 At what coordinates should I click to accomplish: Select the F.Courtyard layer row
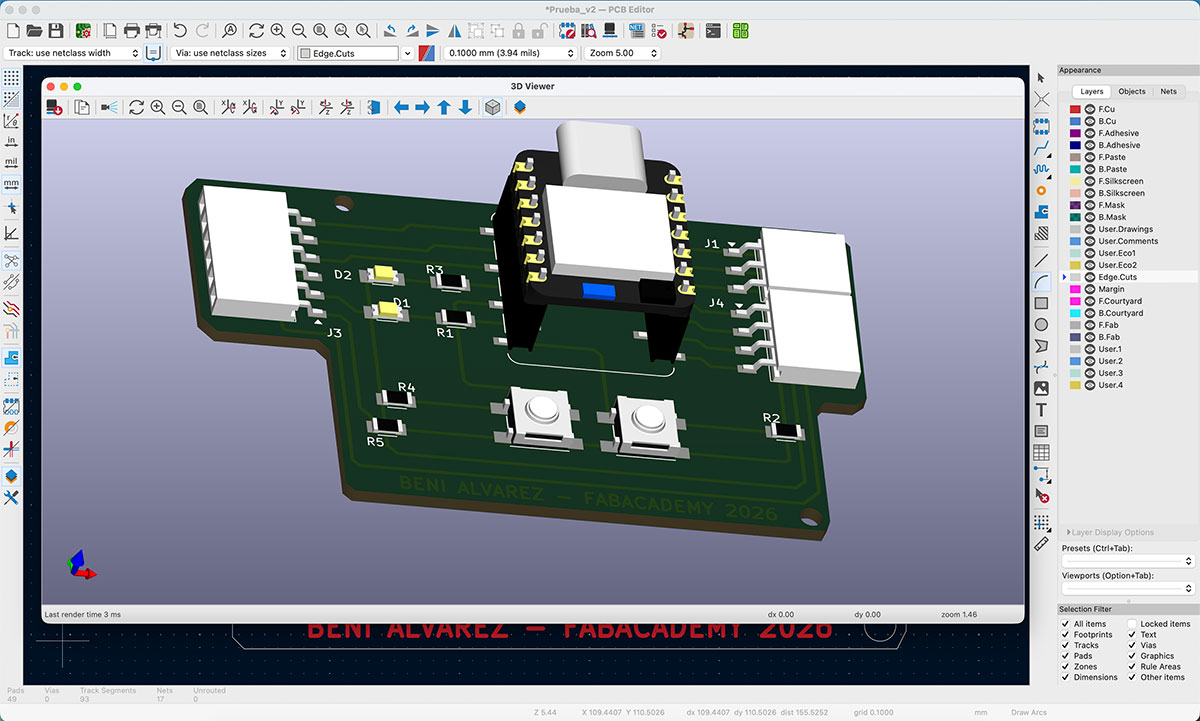pyautogui.click(x=1128, y=301)
